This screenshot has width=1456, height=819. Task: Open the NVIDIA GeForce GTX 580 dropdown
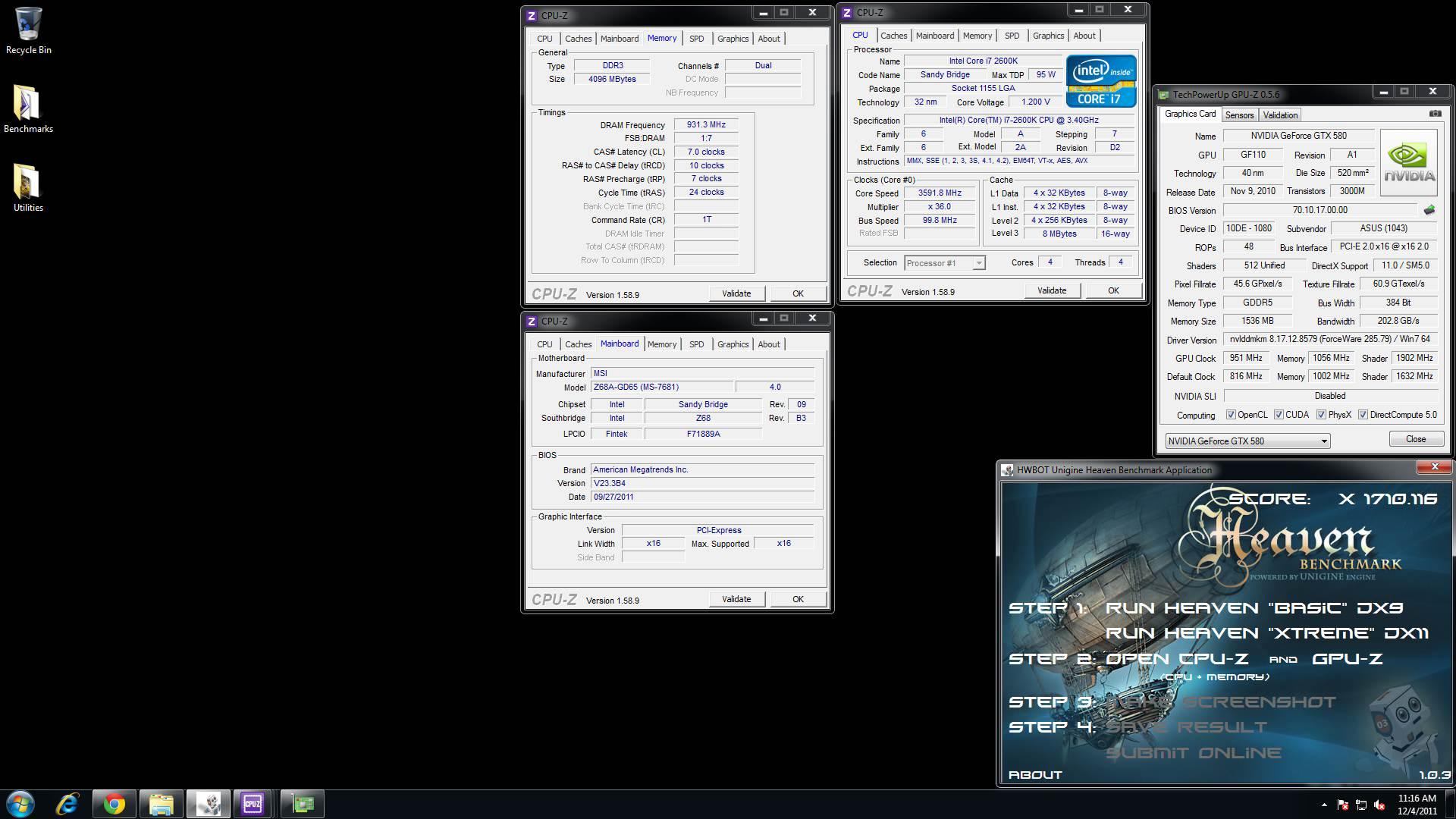point(1247,441)
